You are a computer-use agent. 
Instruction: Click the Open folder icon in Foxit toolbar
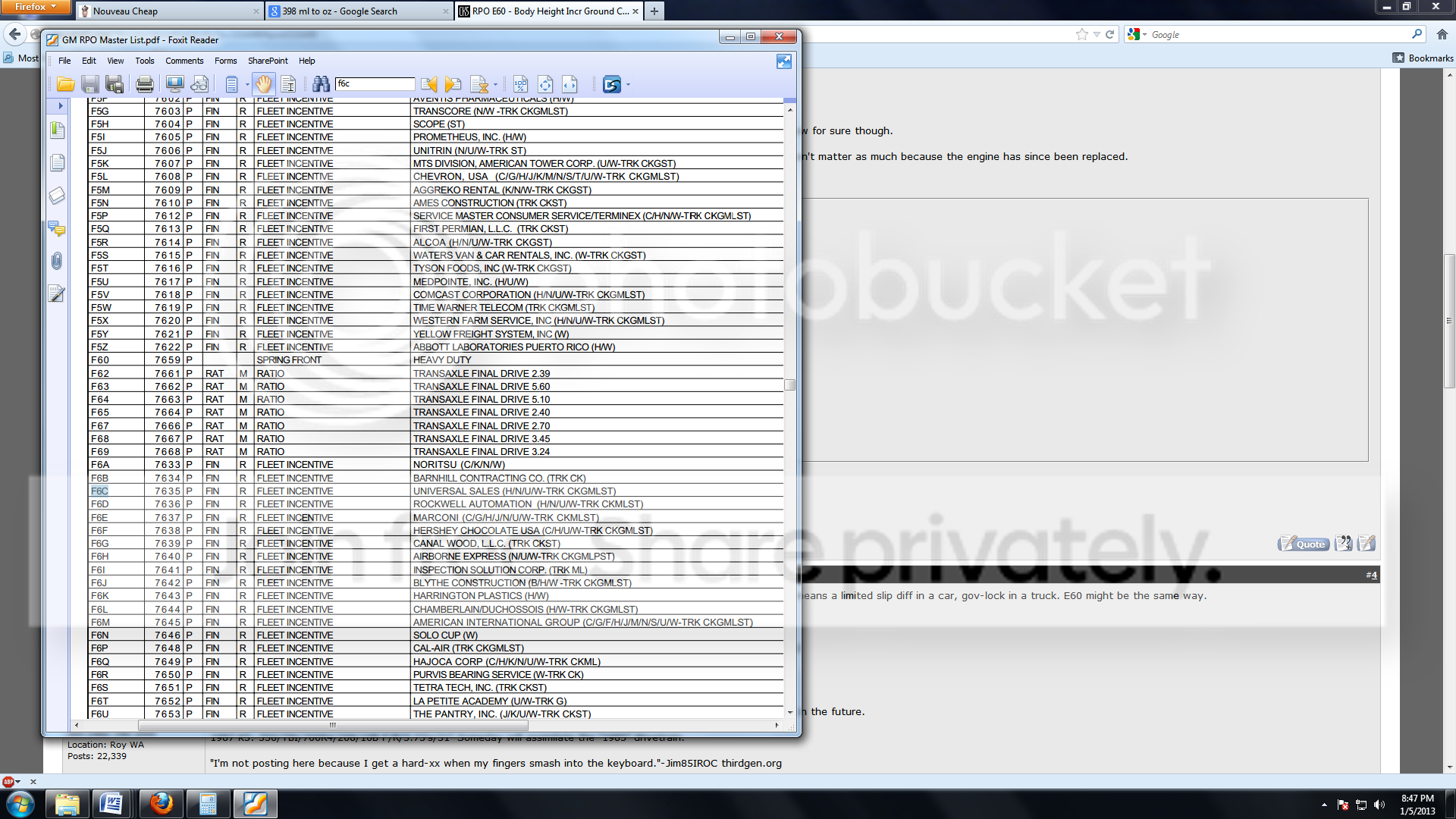pyautogui.click(x=66, y=84)
